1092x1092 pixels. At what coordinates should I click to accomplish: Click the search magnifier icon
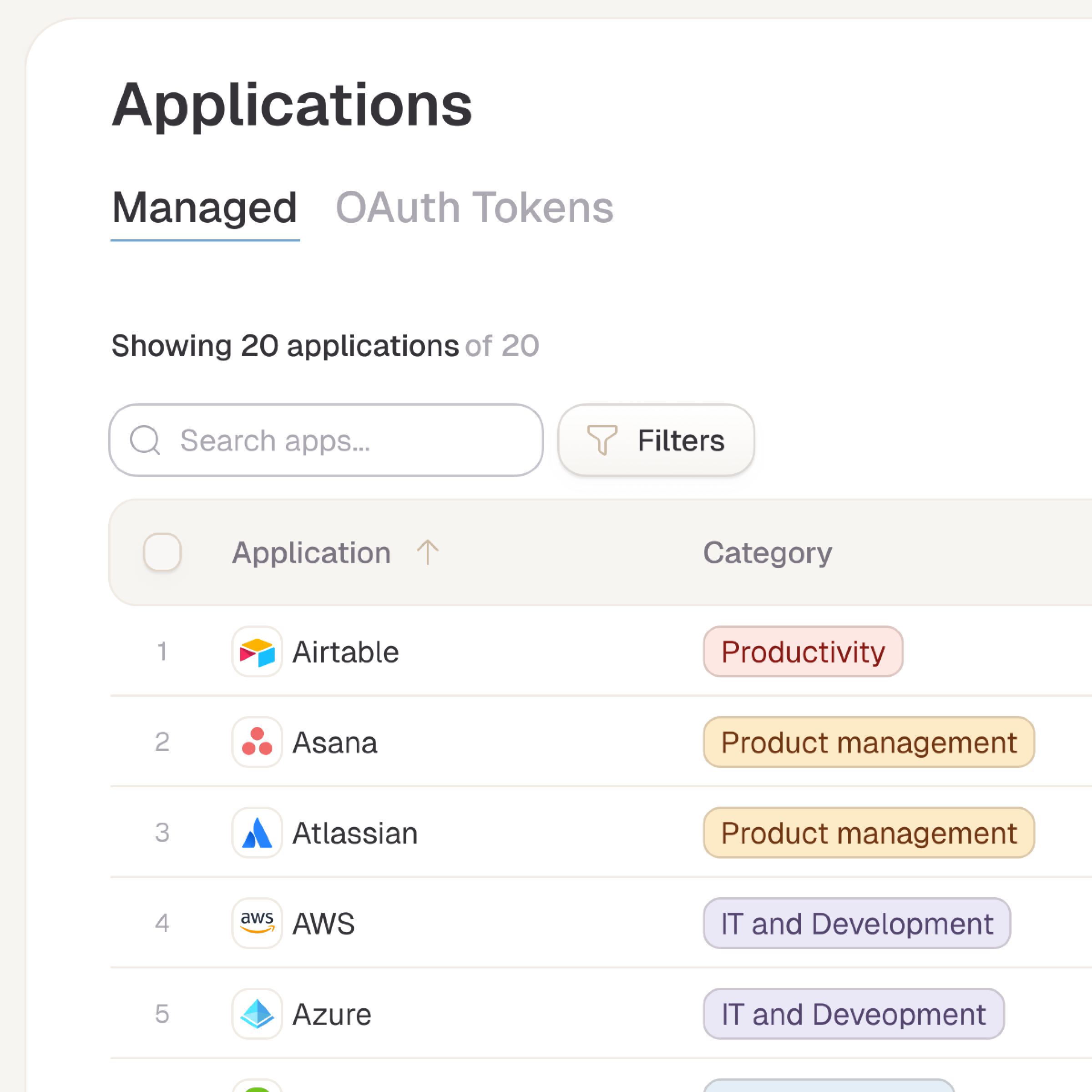point(145,440)
